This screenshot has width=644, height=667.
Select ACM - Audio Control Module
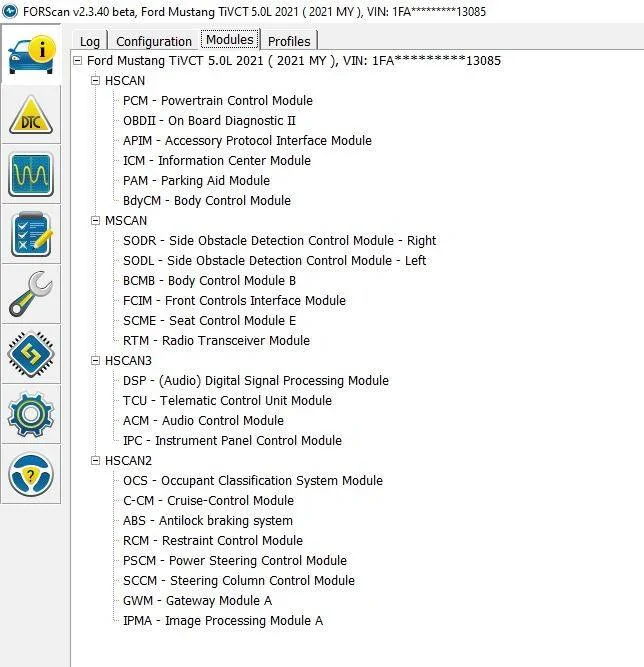(x=203, y=420)
